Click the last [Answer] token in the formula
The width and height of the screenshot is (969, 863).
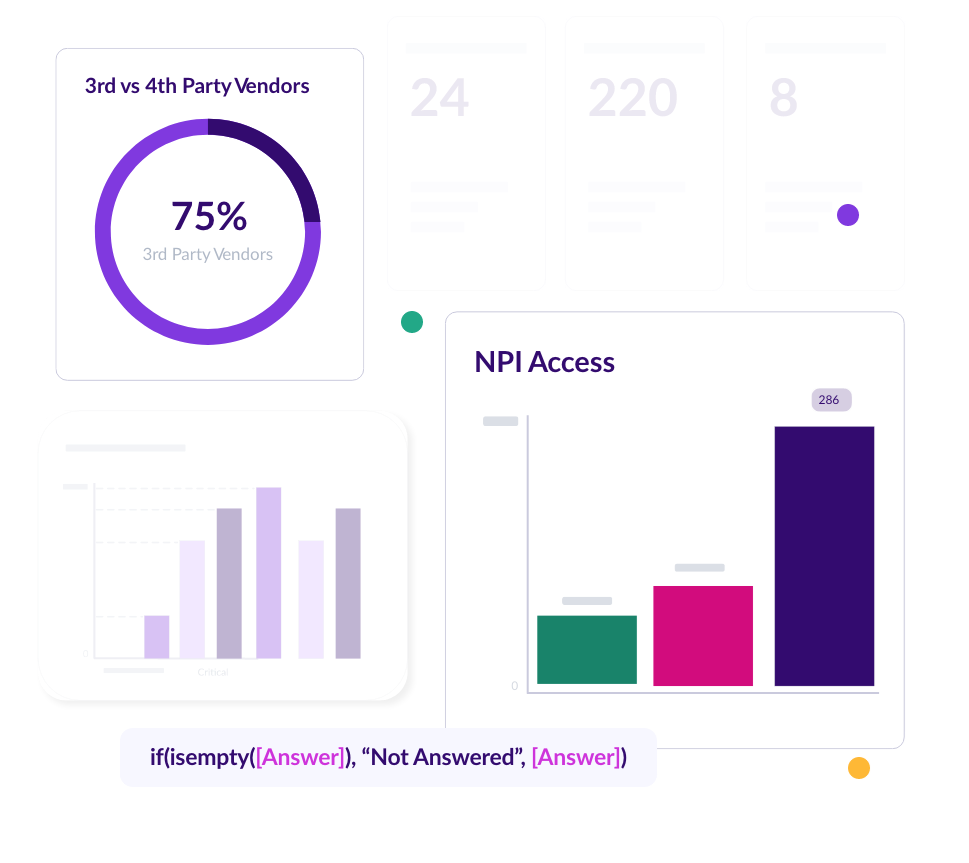tap(575, 757)
